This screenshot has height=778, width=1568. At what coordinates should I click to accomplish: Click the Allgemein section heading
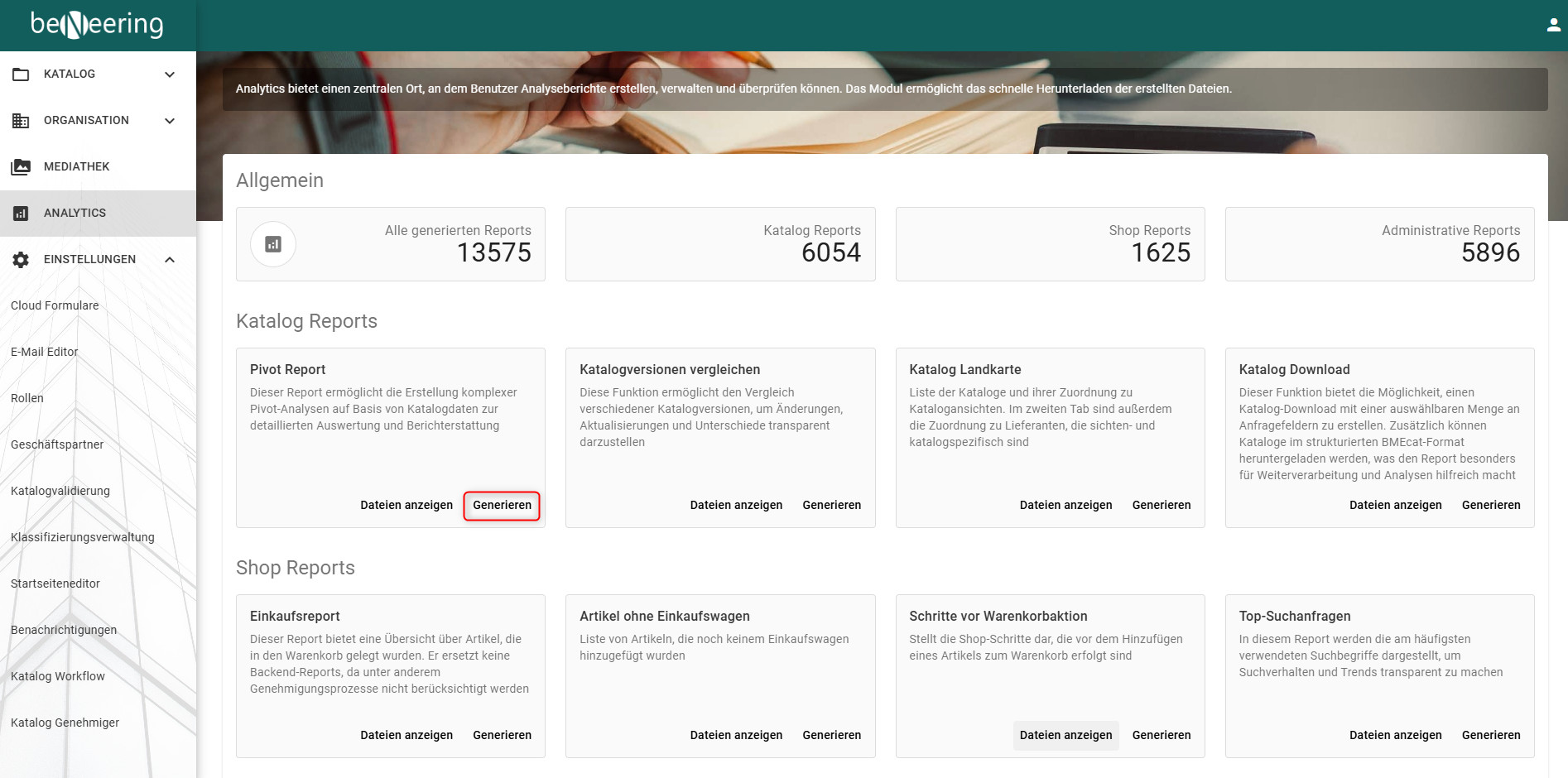tap(280, 180)
